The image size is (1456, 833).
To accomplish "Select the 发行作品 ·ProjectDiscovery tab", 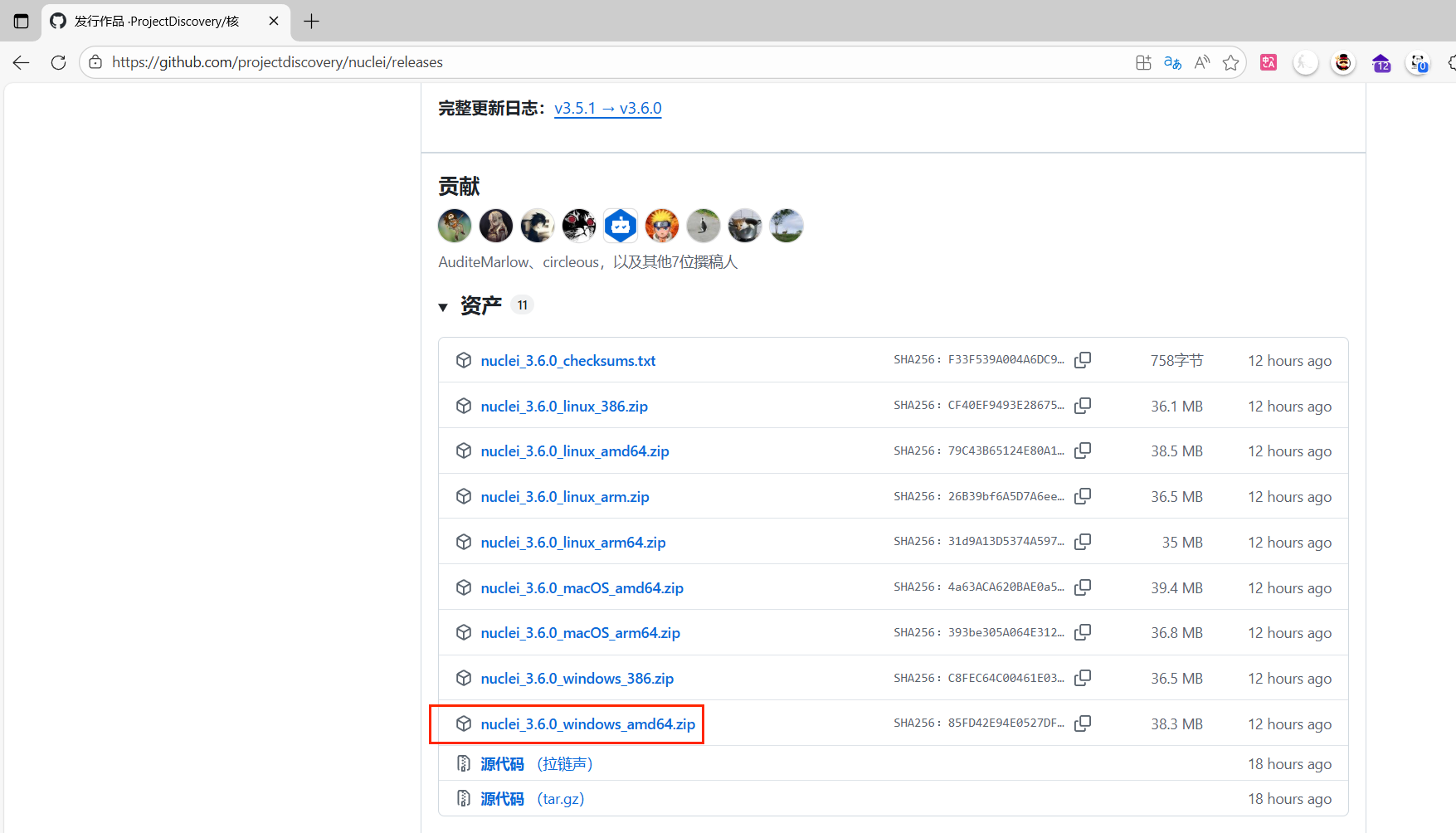I will [x=166, y=22].
